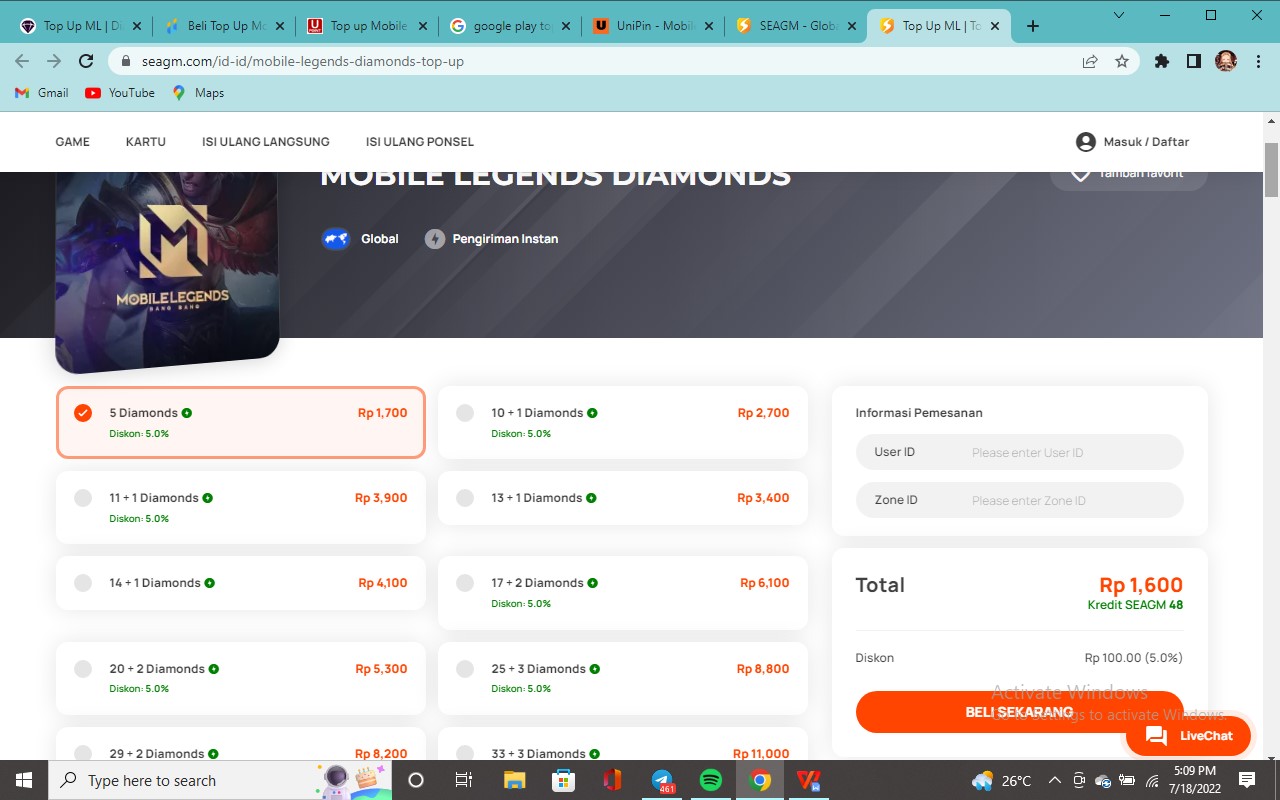Image resolution: width=1280 pixels, height=800 pixels.
Task: Click the share page icon in address bar
Action: point(1090,61)
